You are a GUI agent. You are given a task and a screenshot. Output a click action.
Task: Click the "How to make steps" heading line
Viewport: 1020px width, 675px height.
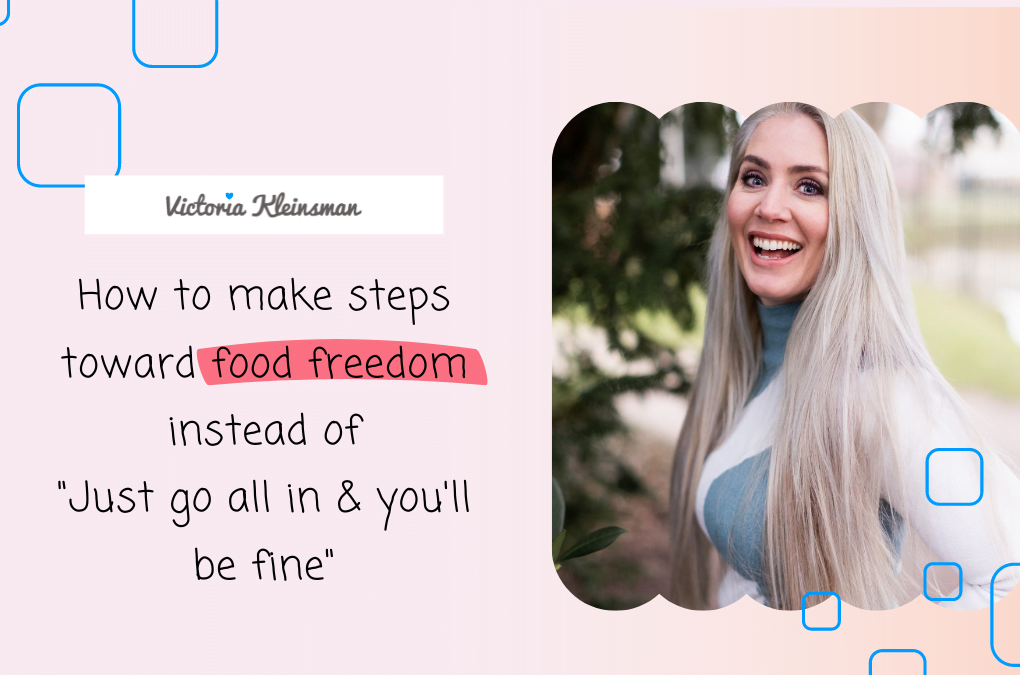click(x=263, y=297)
